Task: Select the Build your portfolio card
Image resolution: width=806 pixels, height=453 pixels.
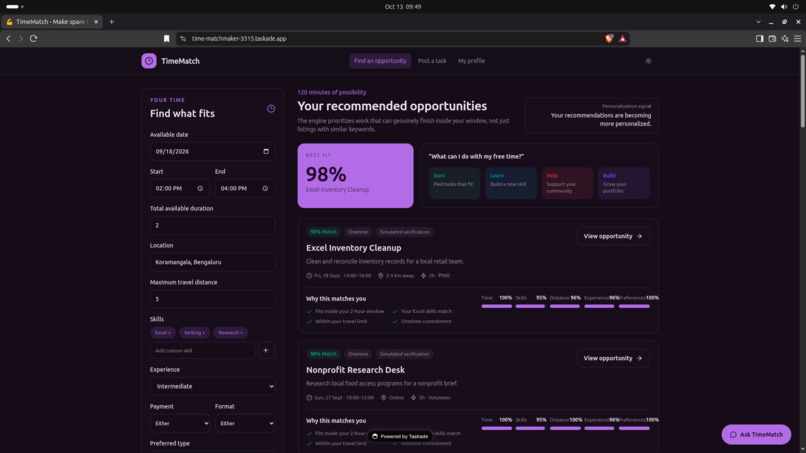Action: tap(624, 183)
